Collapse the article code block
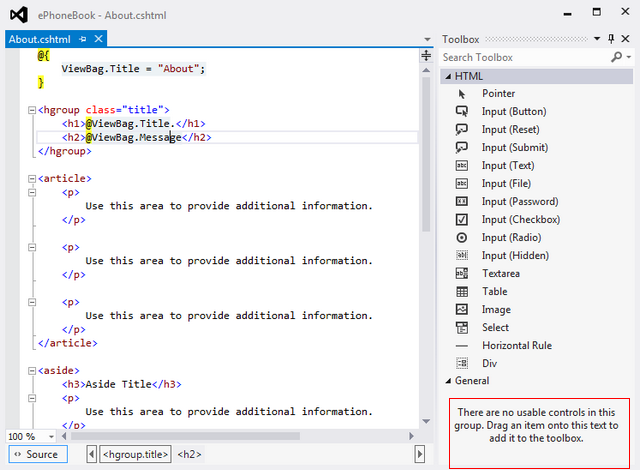Viewport: 640px width, 470px height. pos(32,179)
